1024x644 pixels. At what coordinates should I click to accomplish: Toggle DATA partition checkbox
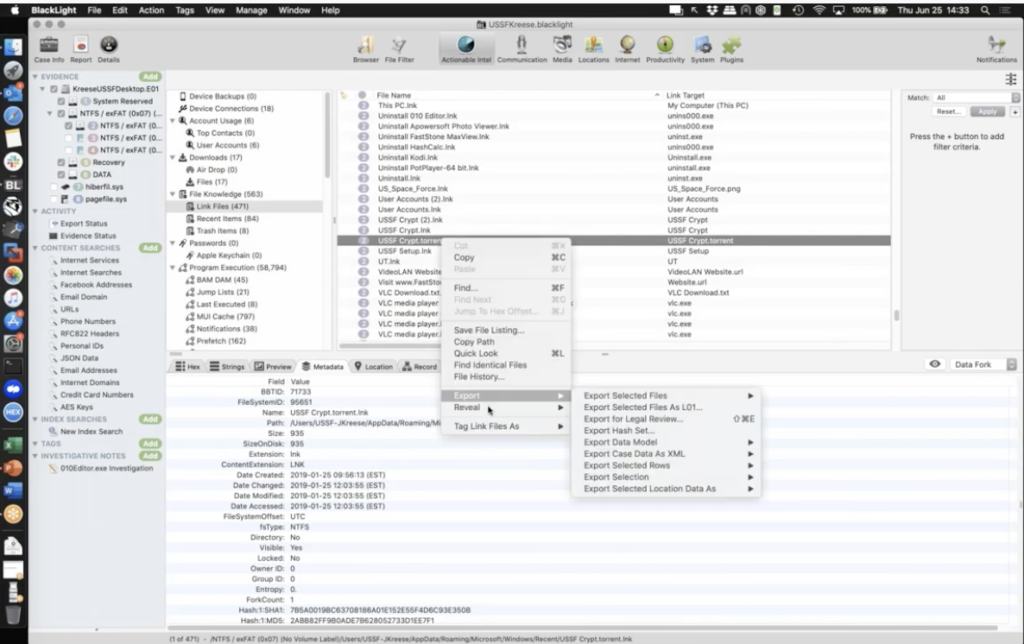click(61, 174)
